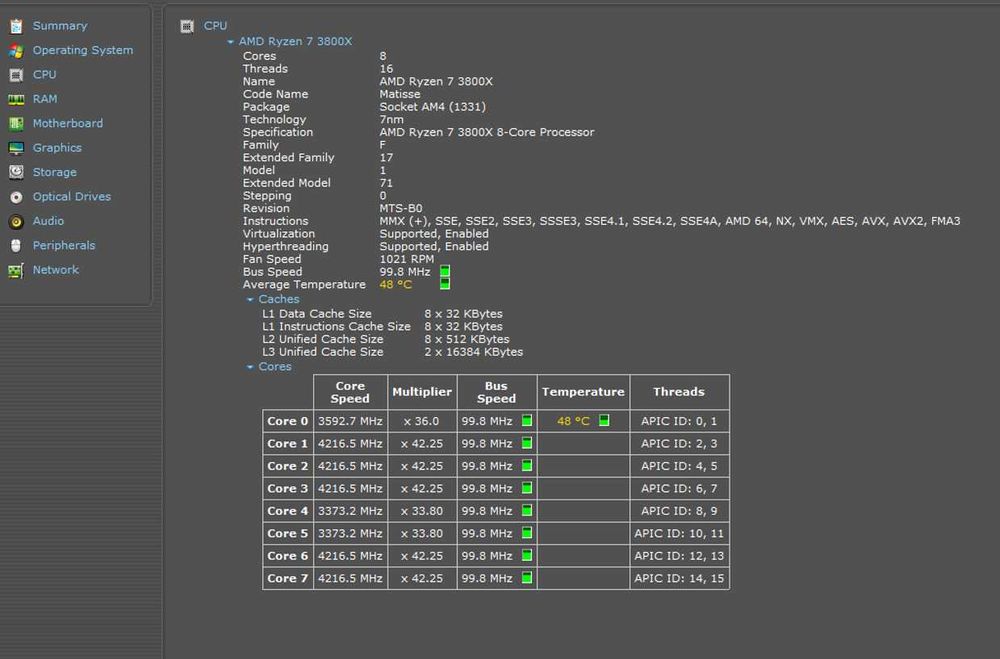The height and width of the screenshot is (659, 1000).
Task: Click the "Multiplier" column header
Action: point(422,392)
